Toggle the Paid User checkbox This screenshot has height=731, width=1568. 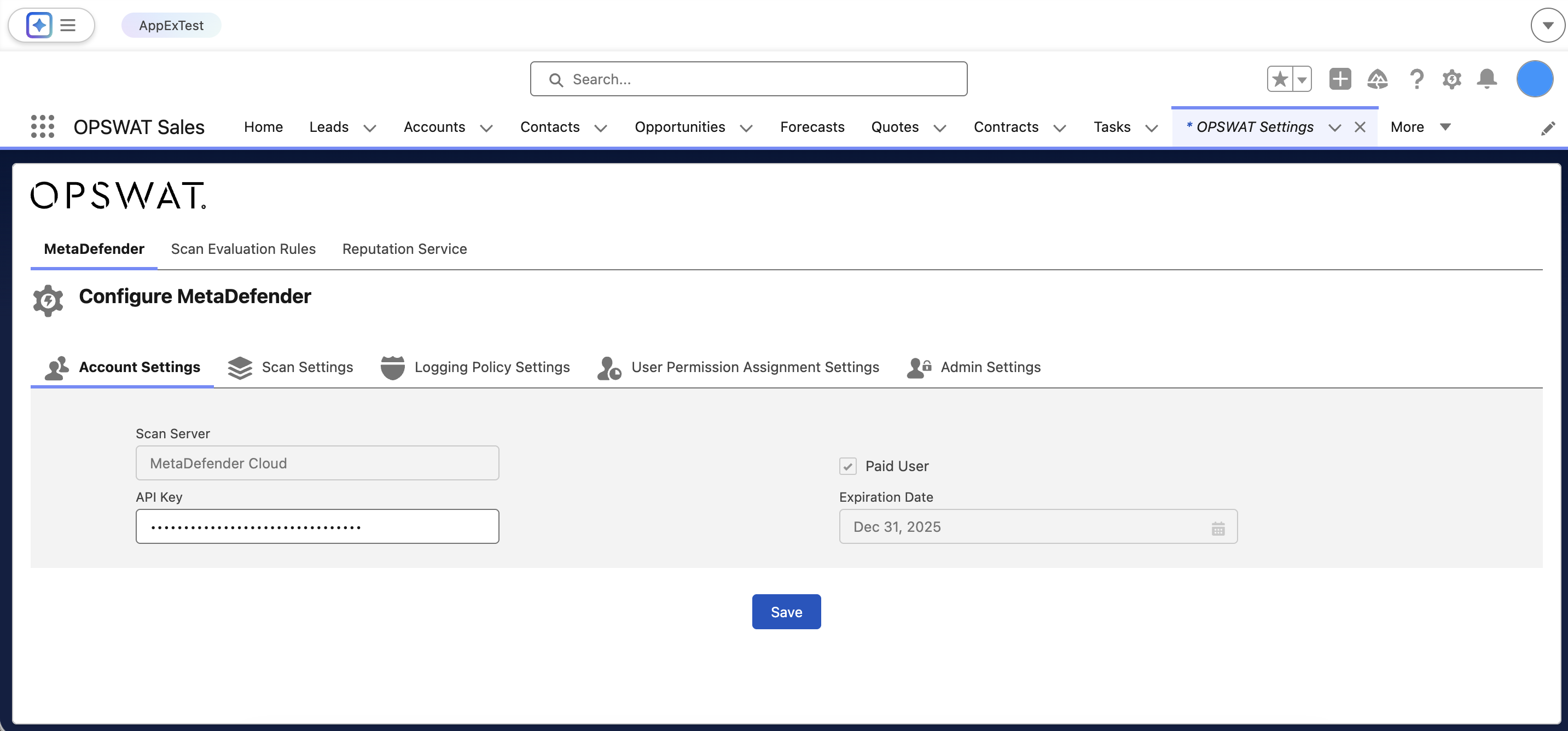click(x=848, y=466)
